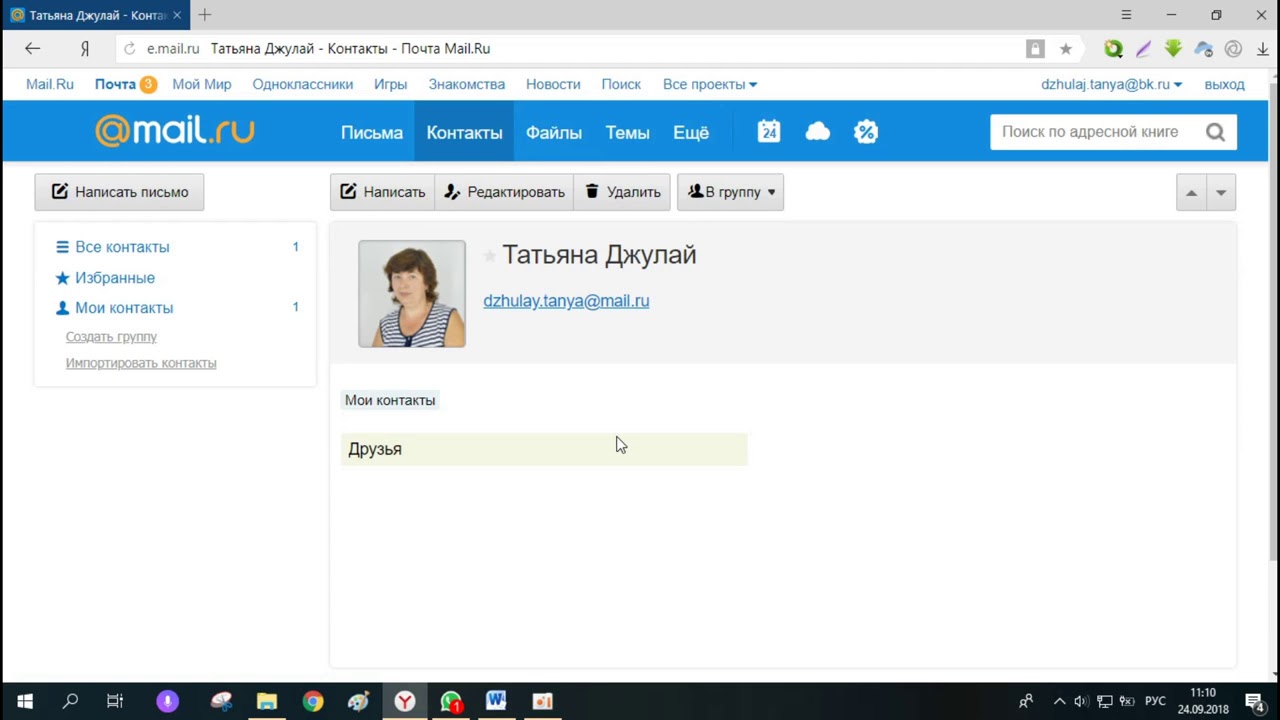Expand the 'Все проекты' dropdown
Image resolution: width=1280 pixels, height=720 pixels.
pos(710,84)
